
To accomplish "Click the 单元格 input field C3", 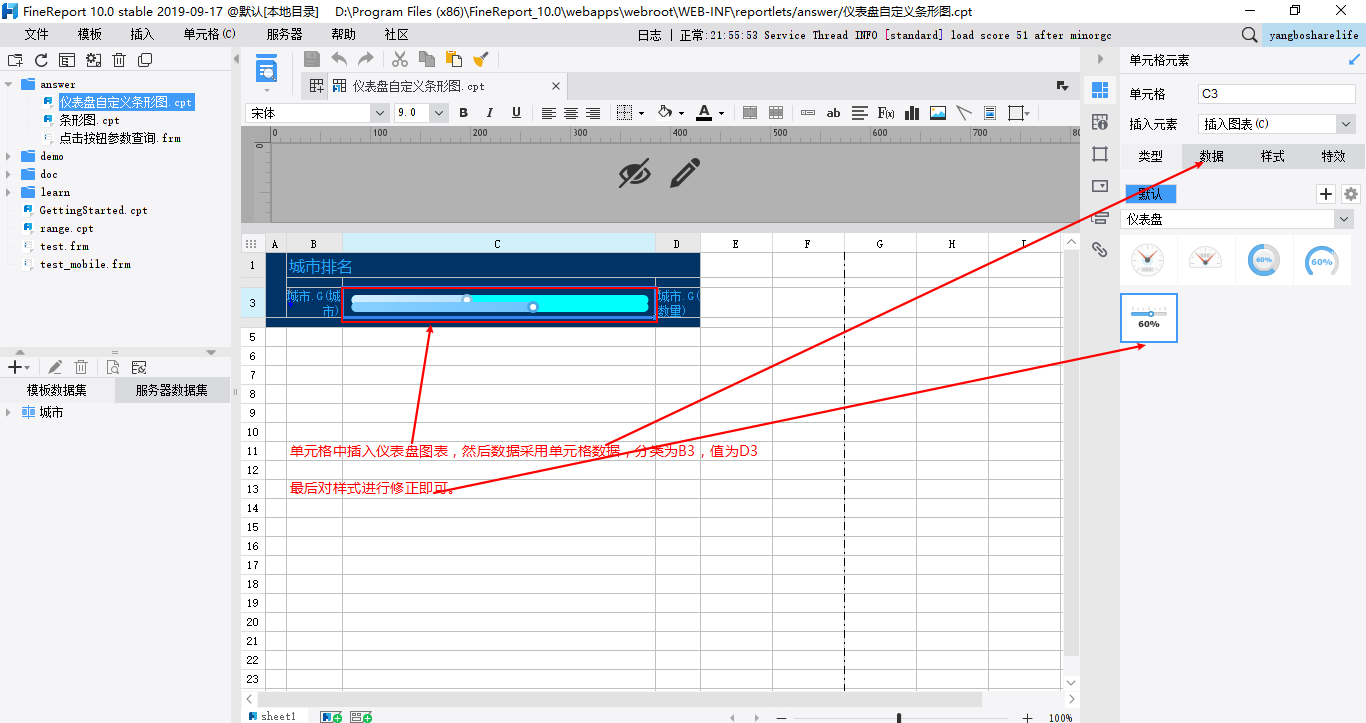I will 1277,94.
